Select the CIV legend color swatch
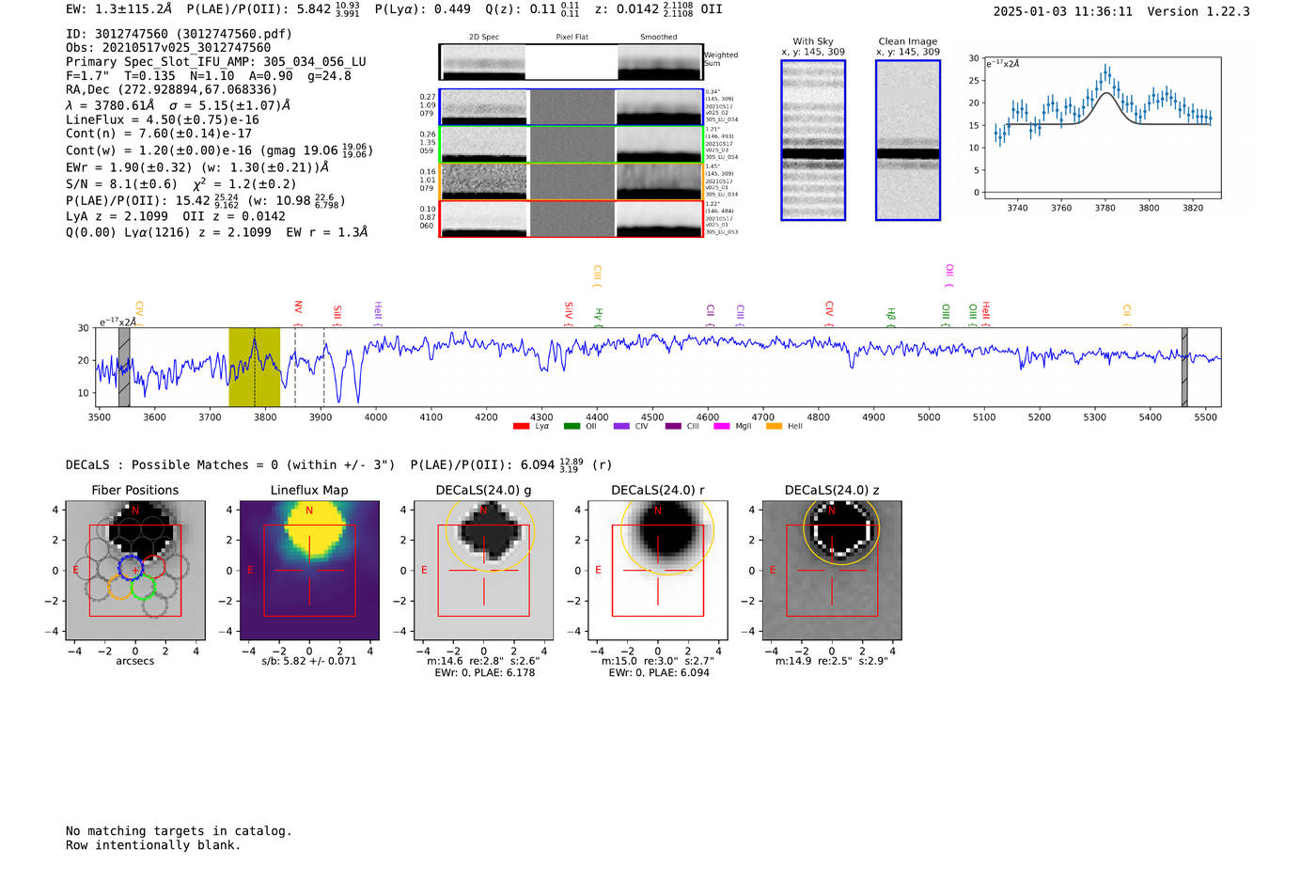Viewport: 1316px width, 896px height. point(621,427)
